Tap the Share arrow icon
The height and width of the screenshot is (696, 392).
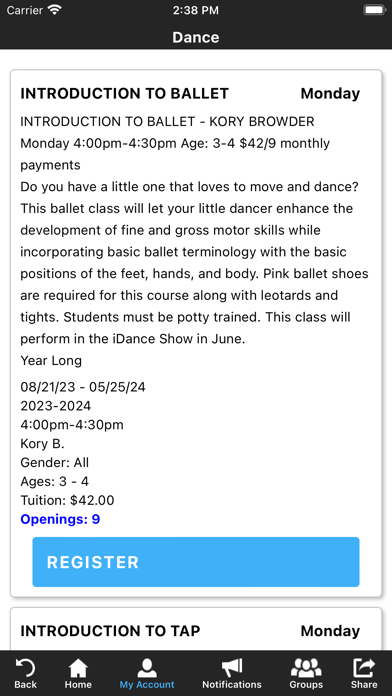(x=364, y=667)
